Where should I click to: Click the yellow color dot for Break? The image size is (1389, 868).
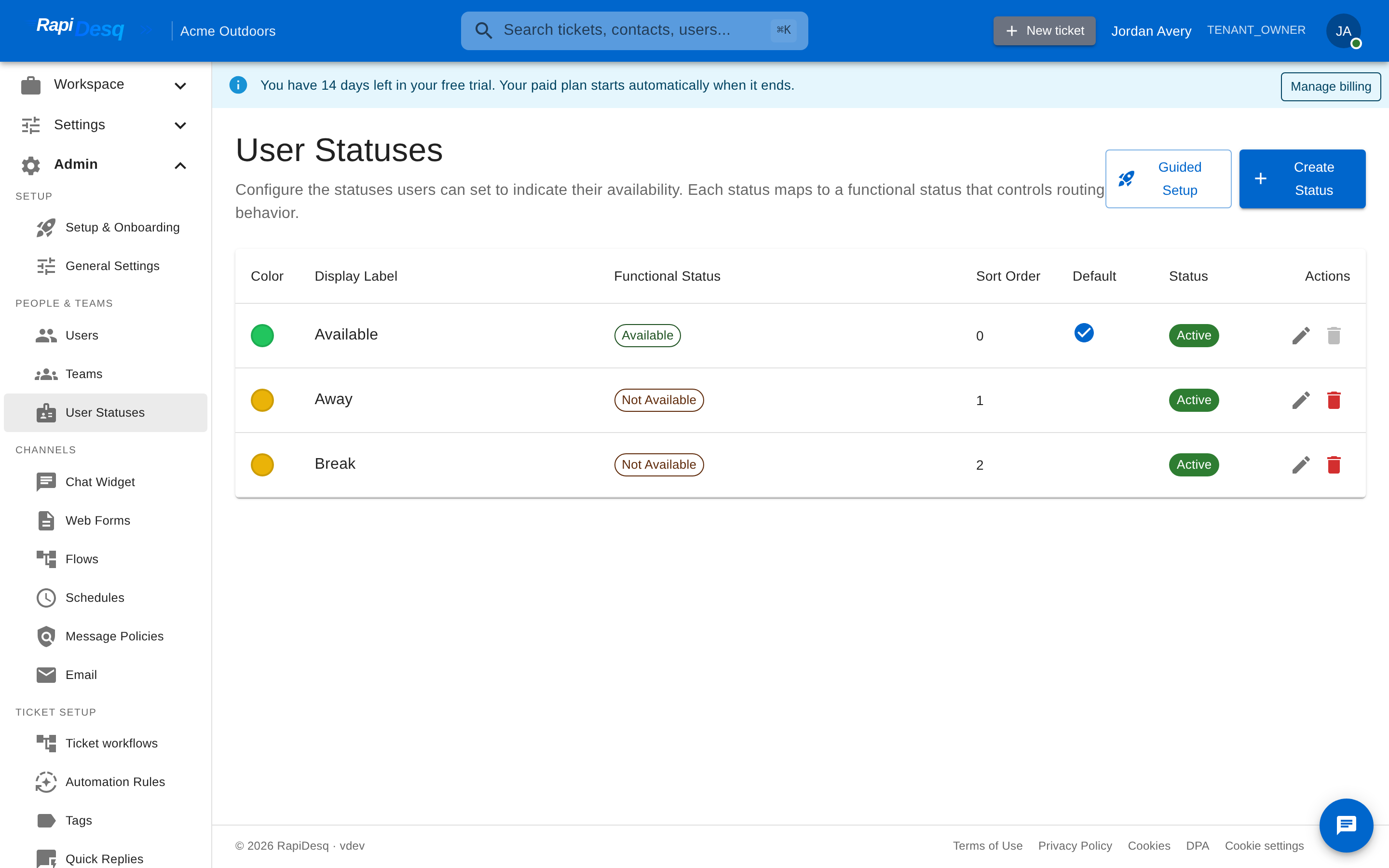point(262,465)
